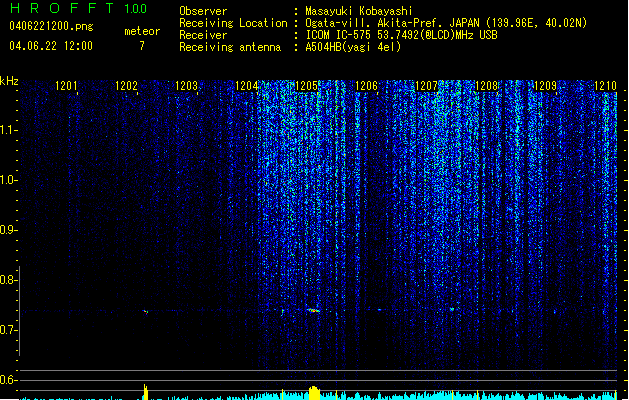Click the meteor count 7
Image resolution: width=629 pixels, height=400 pixels.
point(142,46)
